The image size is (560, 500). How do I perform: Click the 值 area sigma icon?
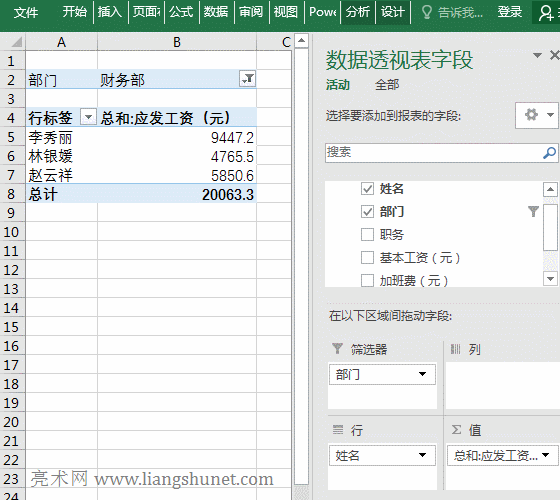point(456,430)
